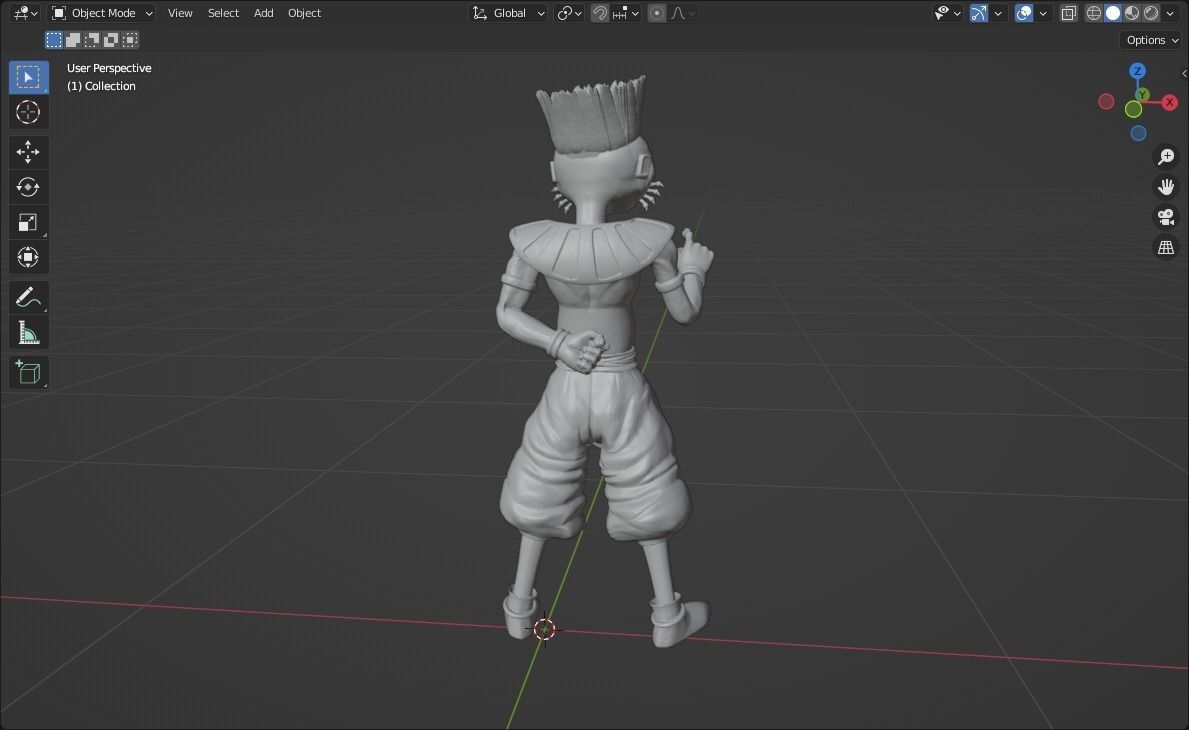Select the Add Cube tool
Screen dimensions: 1189x730
(28, 372)
